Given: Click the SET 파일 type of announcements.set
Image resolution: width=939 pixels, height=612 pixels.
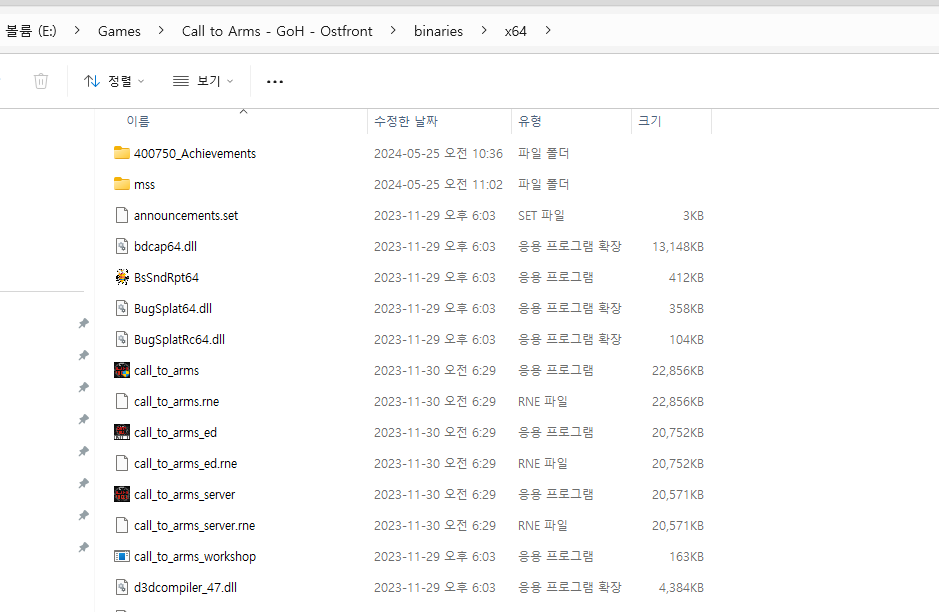Looking at the screenshot, I should click(541, 216).
